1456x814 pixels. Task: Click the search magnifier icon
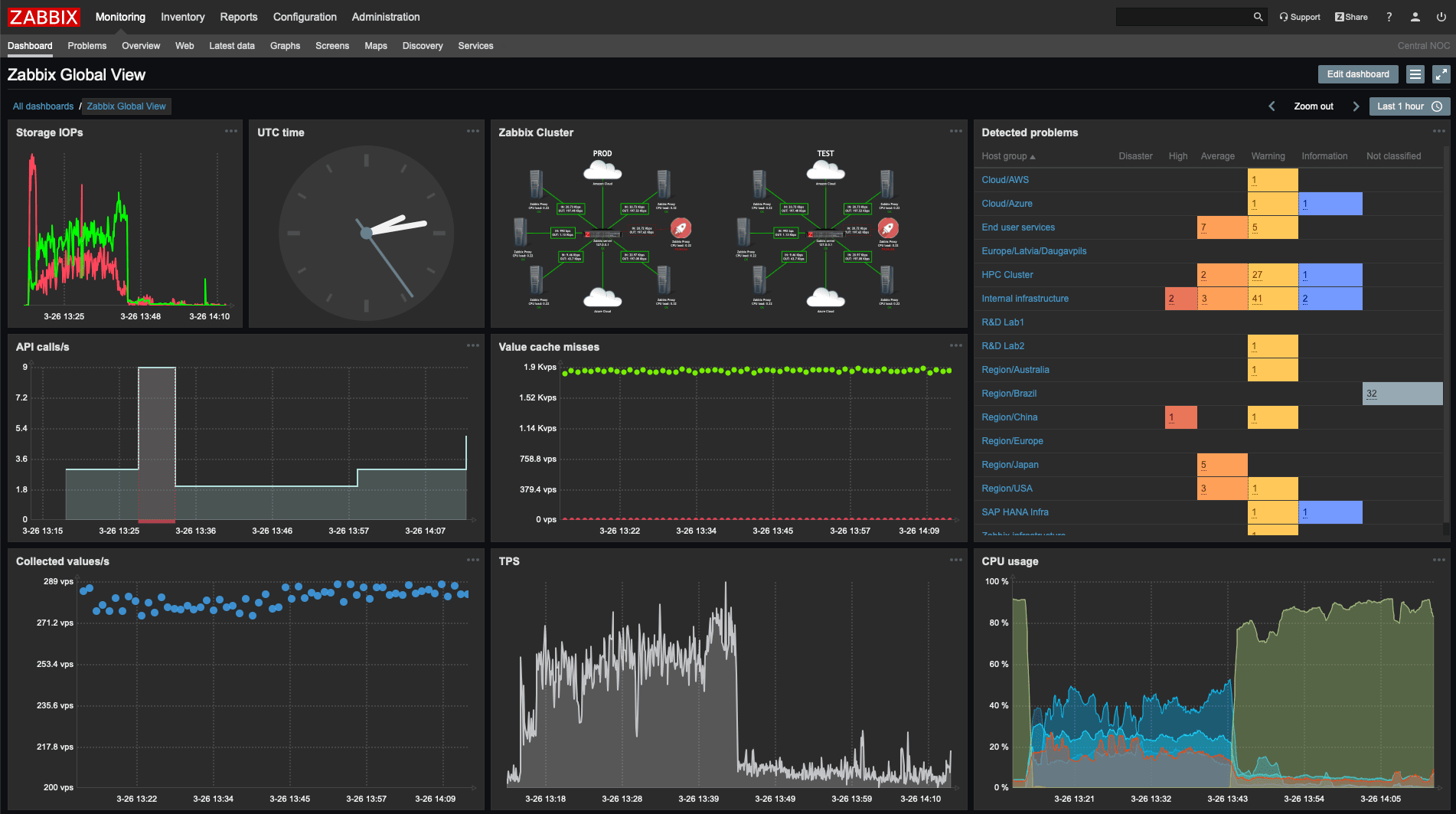click(x=1258, y=16)
